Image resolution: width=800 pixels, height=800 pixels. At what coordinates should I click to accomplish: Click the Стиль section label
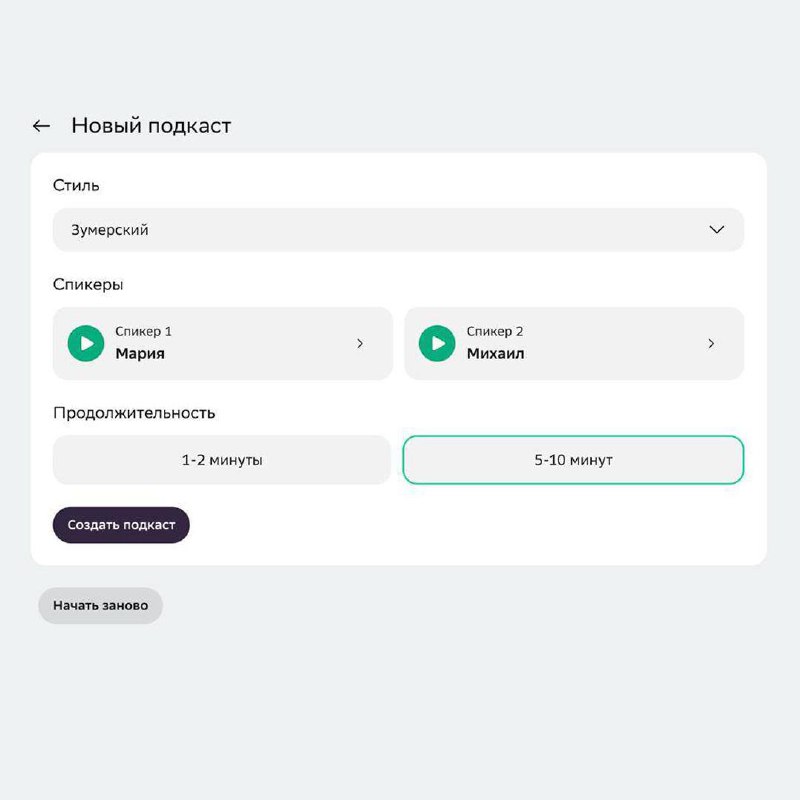(76, 185)
